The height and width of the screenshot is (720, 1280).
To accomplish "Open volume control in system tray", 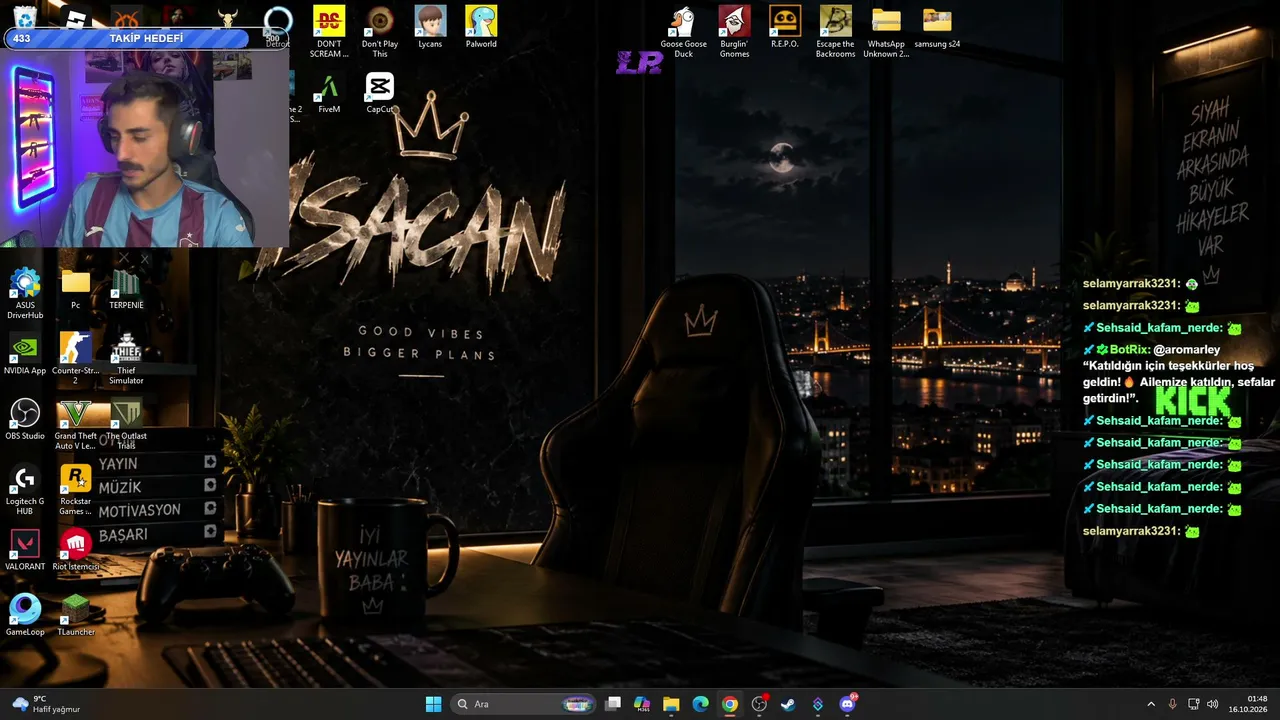I will pos(1213,704).
